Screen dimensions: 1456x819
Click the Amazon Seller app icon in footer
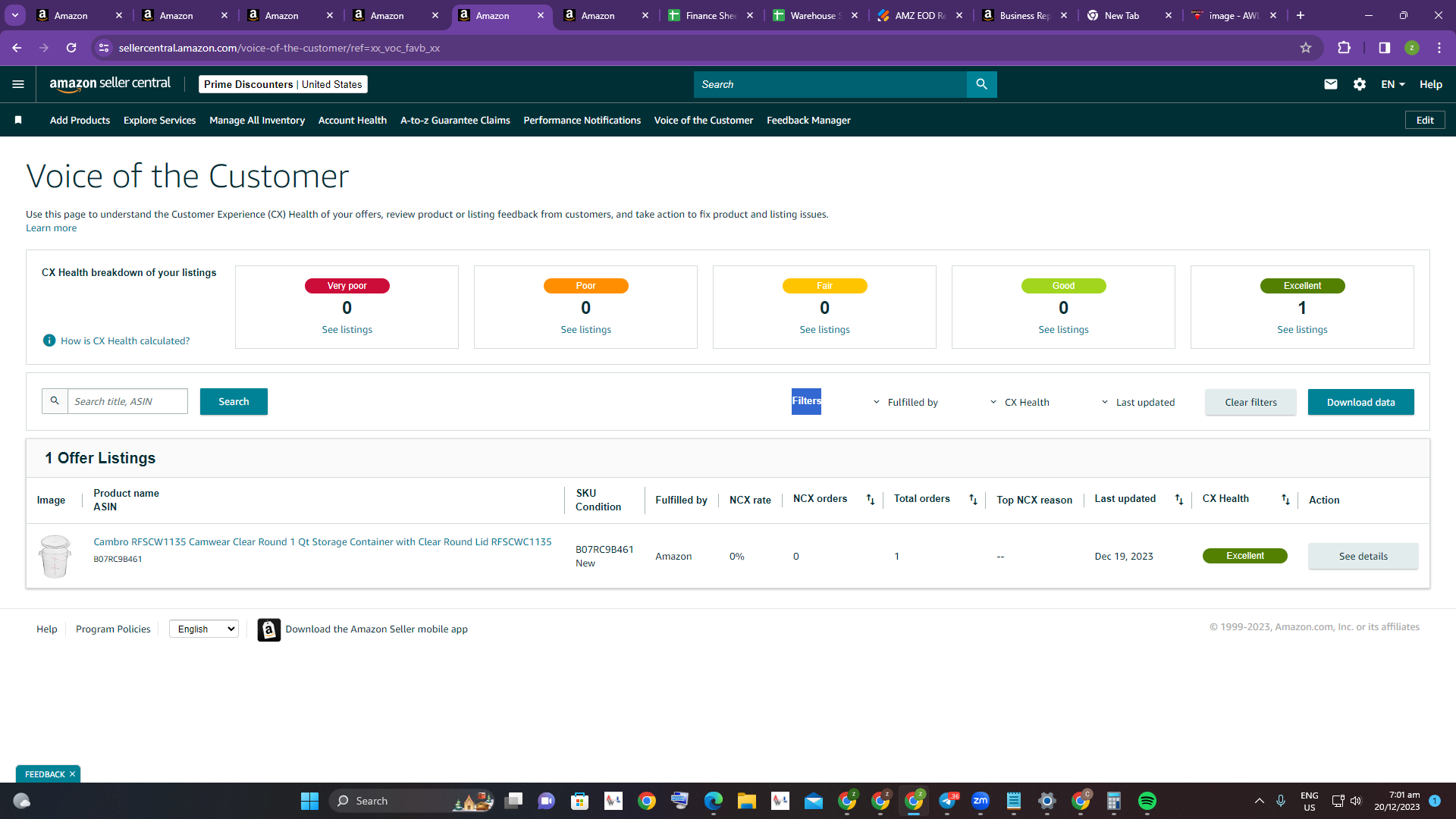268,629
